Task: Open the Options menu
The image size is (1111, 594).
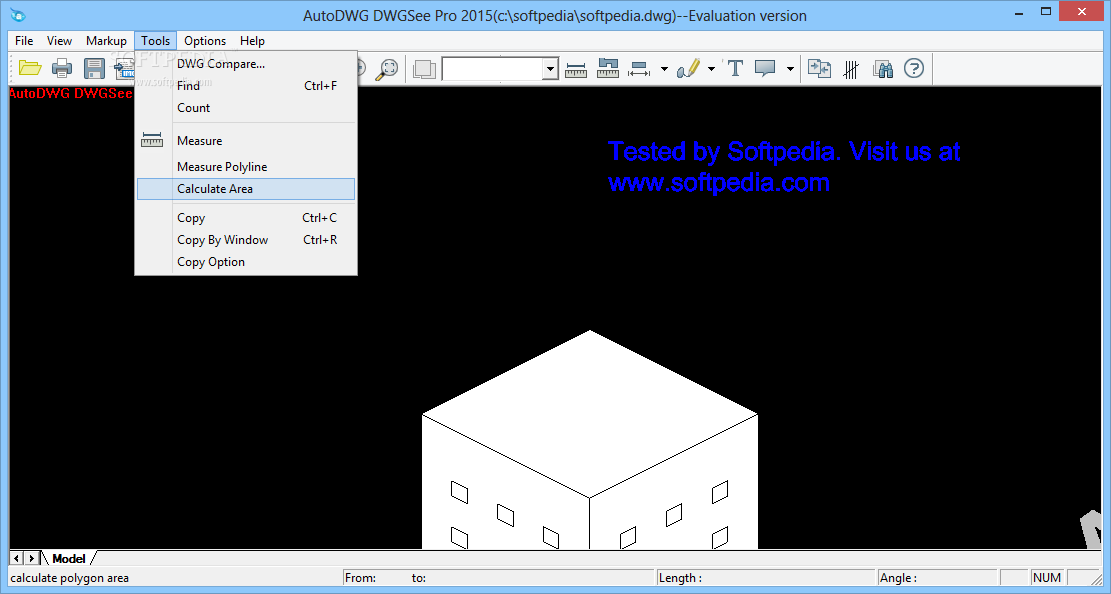Action: coord(205,40)
